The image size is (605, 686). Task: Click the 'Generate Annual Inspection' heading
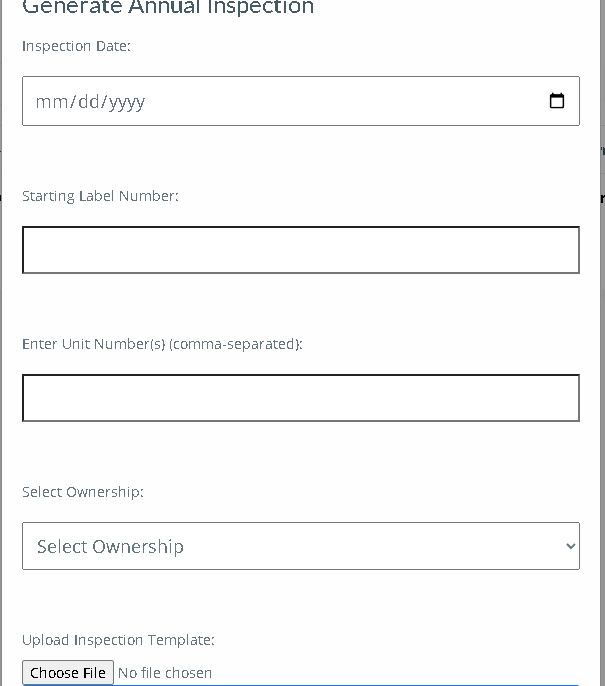point(168,7)
